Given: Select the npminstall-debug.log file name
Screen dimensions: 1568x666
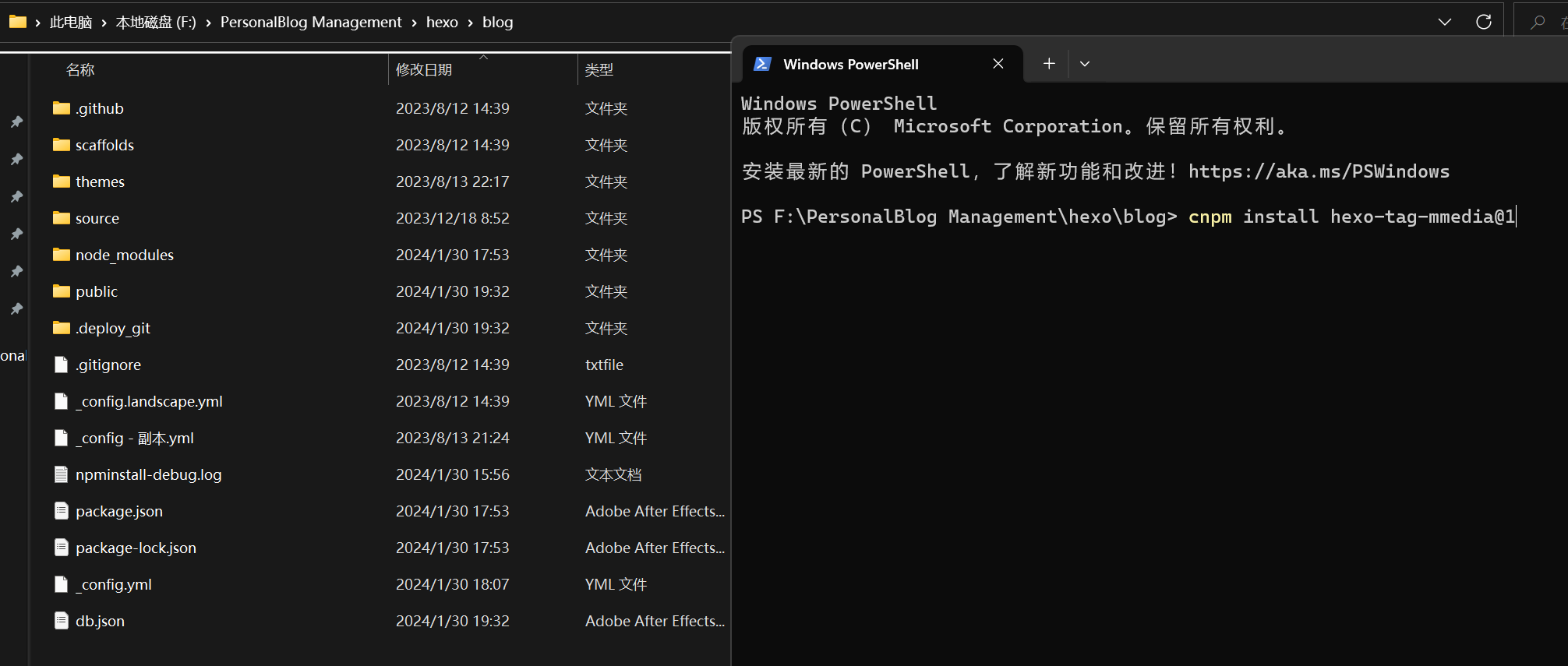Looking at the screenshot, I should (x=149, y=474).
